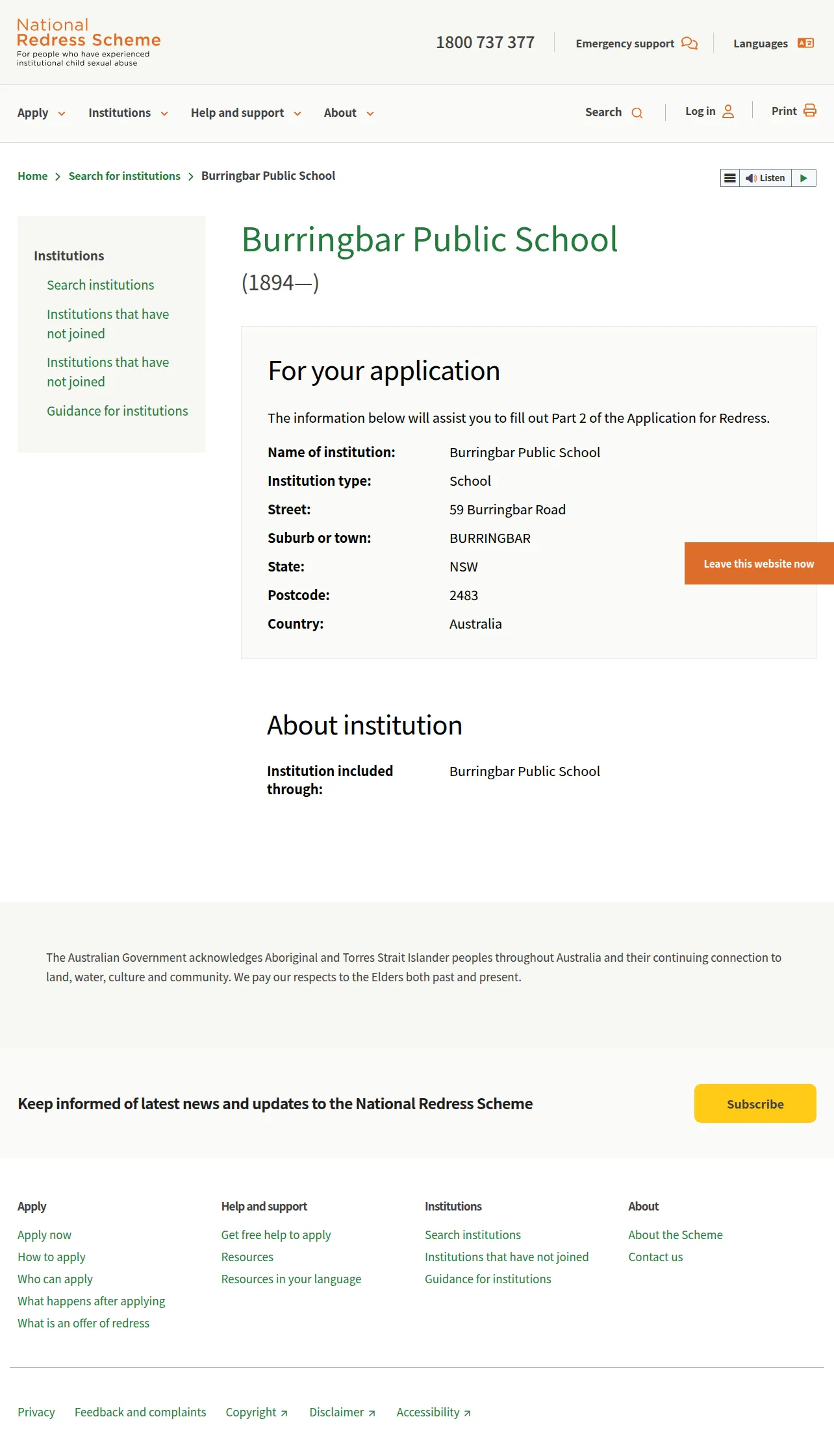Viewport: 834px width, 1456px height.
Task: Expand the Help and support dropdown
Action: pos(246,113)
